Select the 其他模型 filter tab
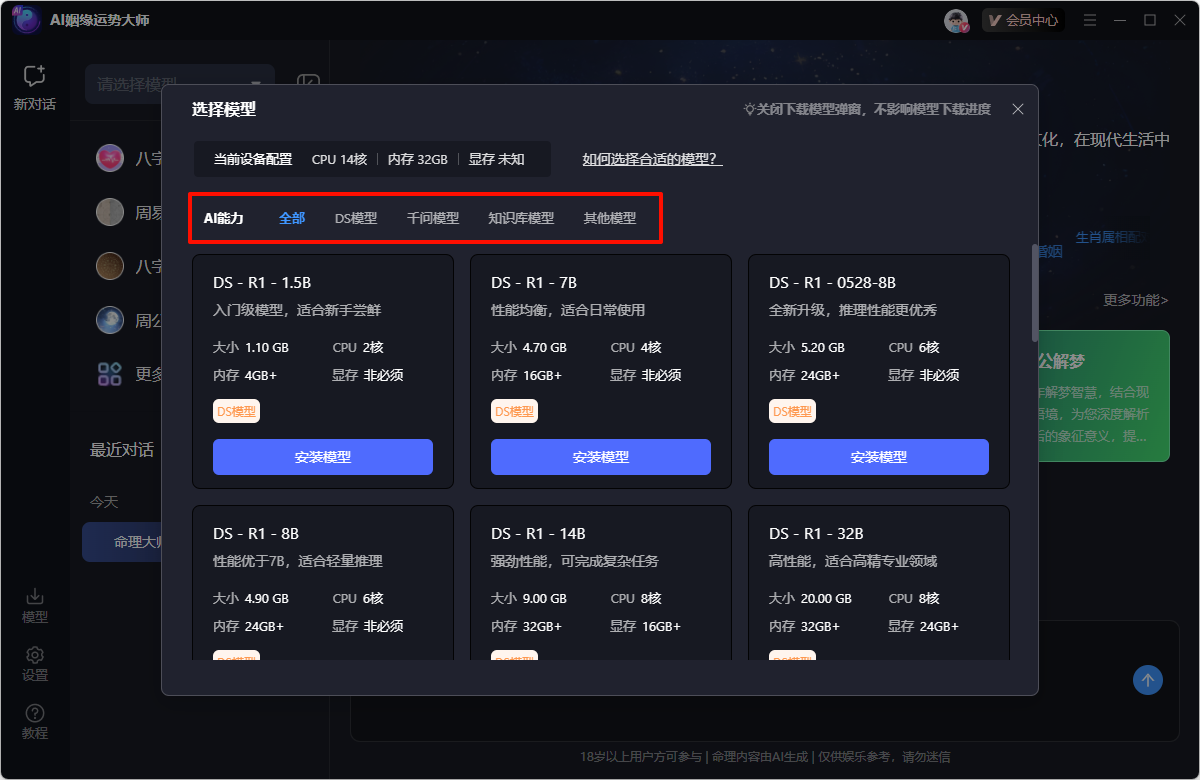The width and height of the screenshot is (1200, 780). pyautogui.click(x=609, y=218)
